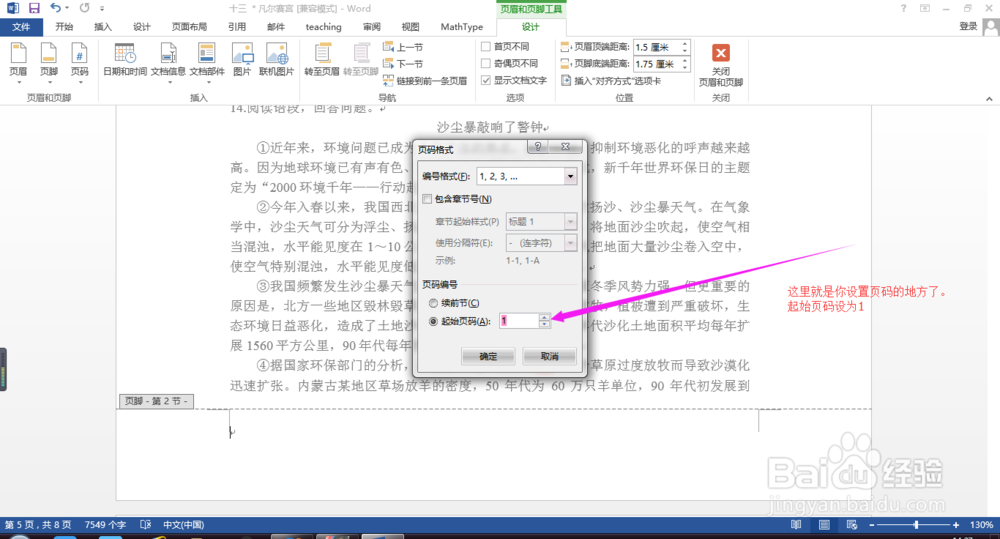Switch to the 页面布局 page layout tab
This screenshot has height=539, width=1000.
189,27
